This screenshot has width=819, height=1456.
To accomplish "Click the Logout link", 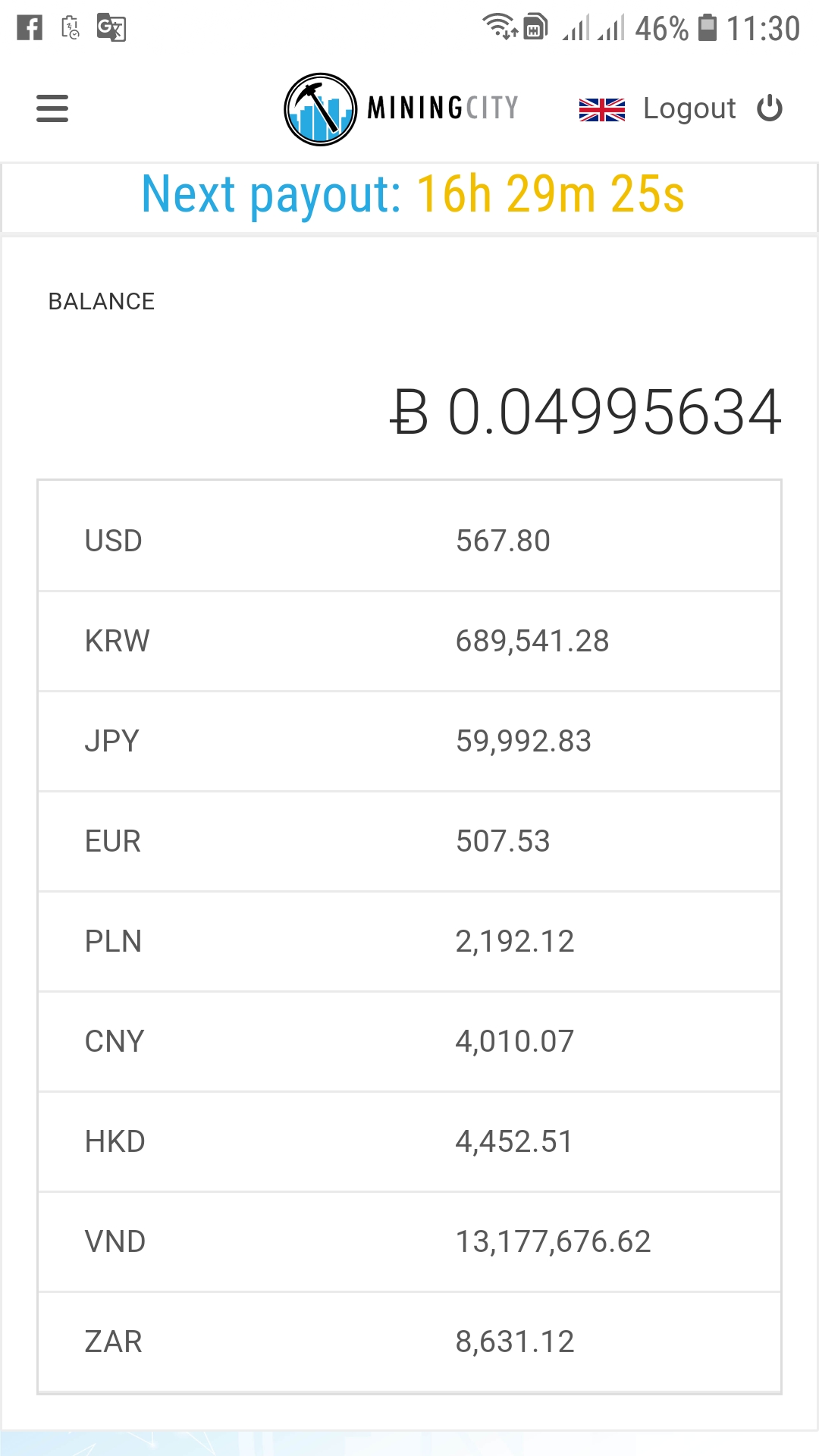I will [689, 108].
